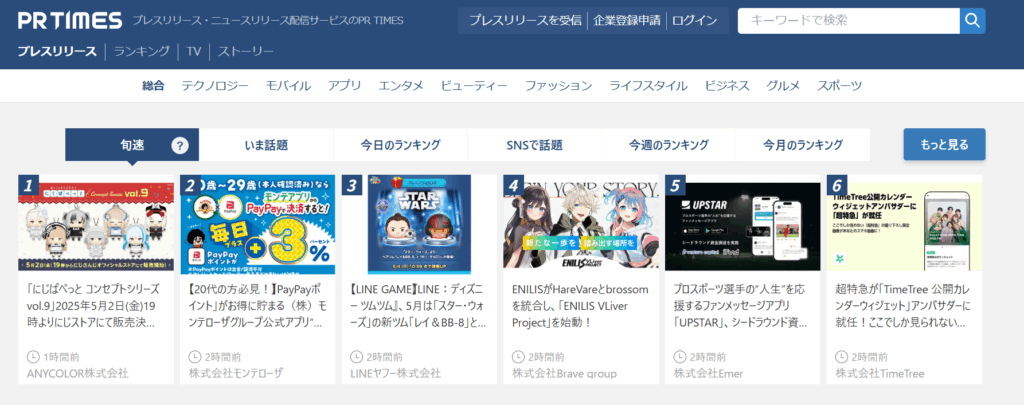The image size is (1024, 405).
Task: Select the グルメ category
Action: (x=783, y=86)
